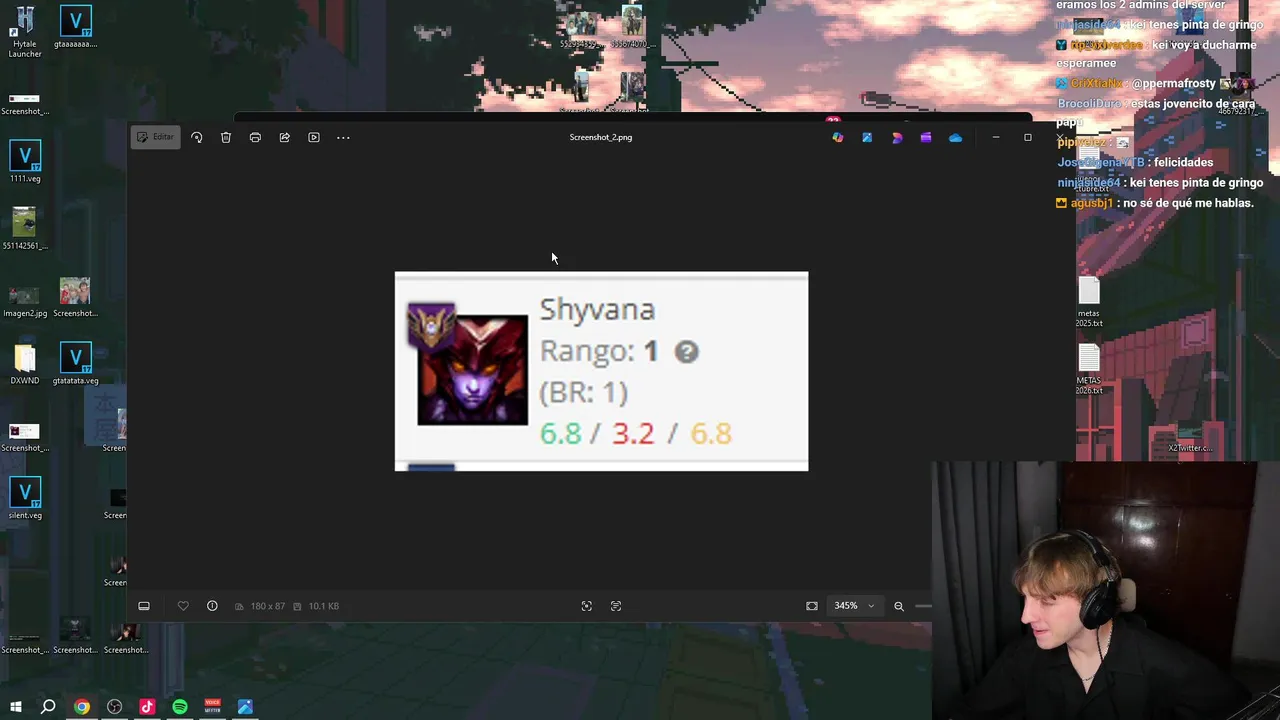This screenshot has height=720, width=1280.
Task: Select the Imagen2.jpg desktop file
Action: tap(25, 300)
